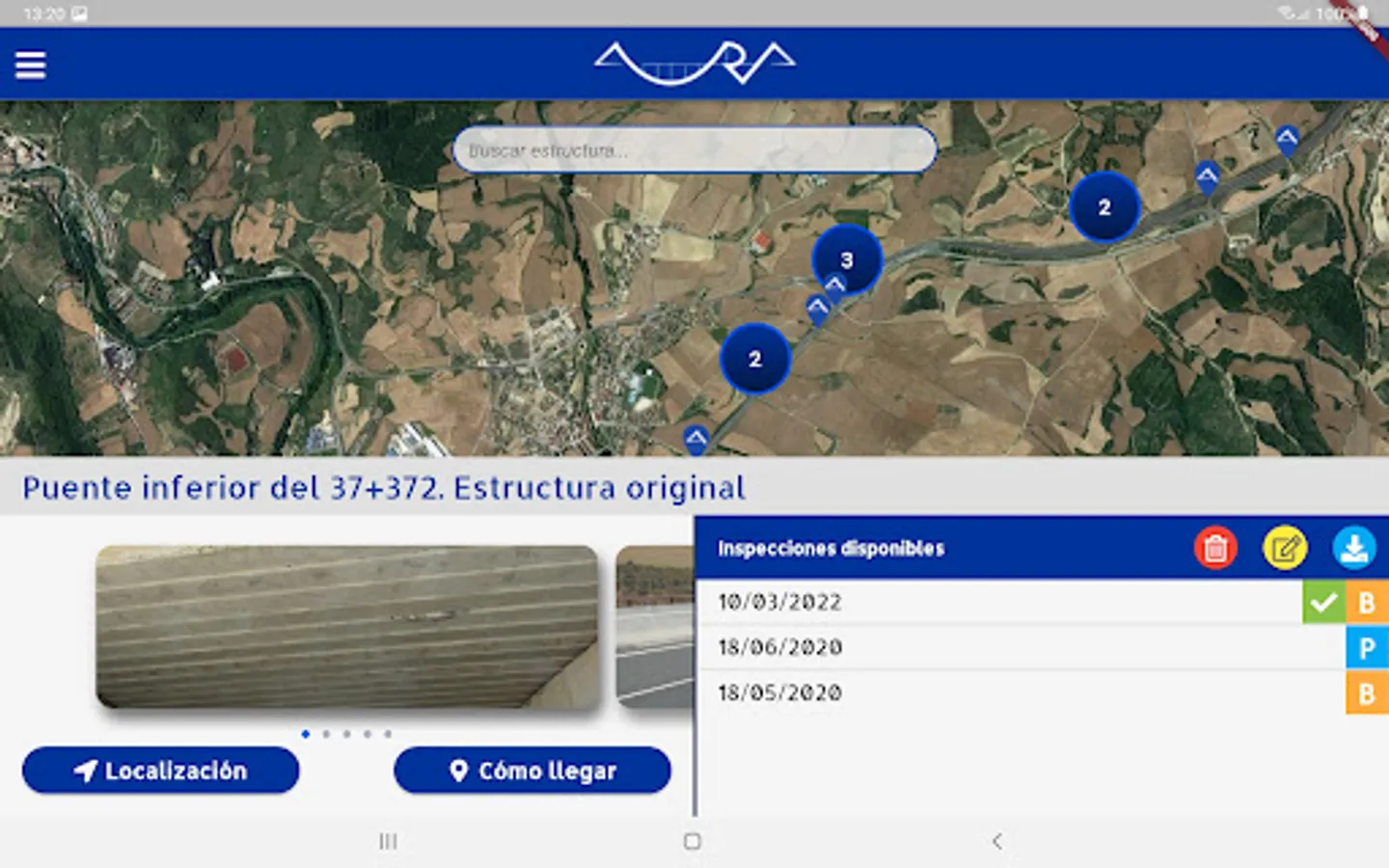The image size is (1389, 868).
Task: Download inspections with the blue download icon
Action: click(1354, 548)
